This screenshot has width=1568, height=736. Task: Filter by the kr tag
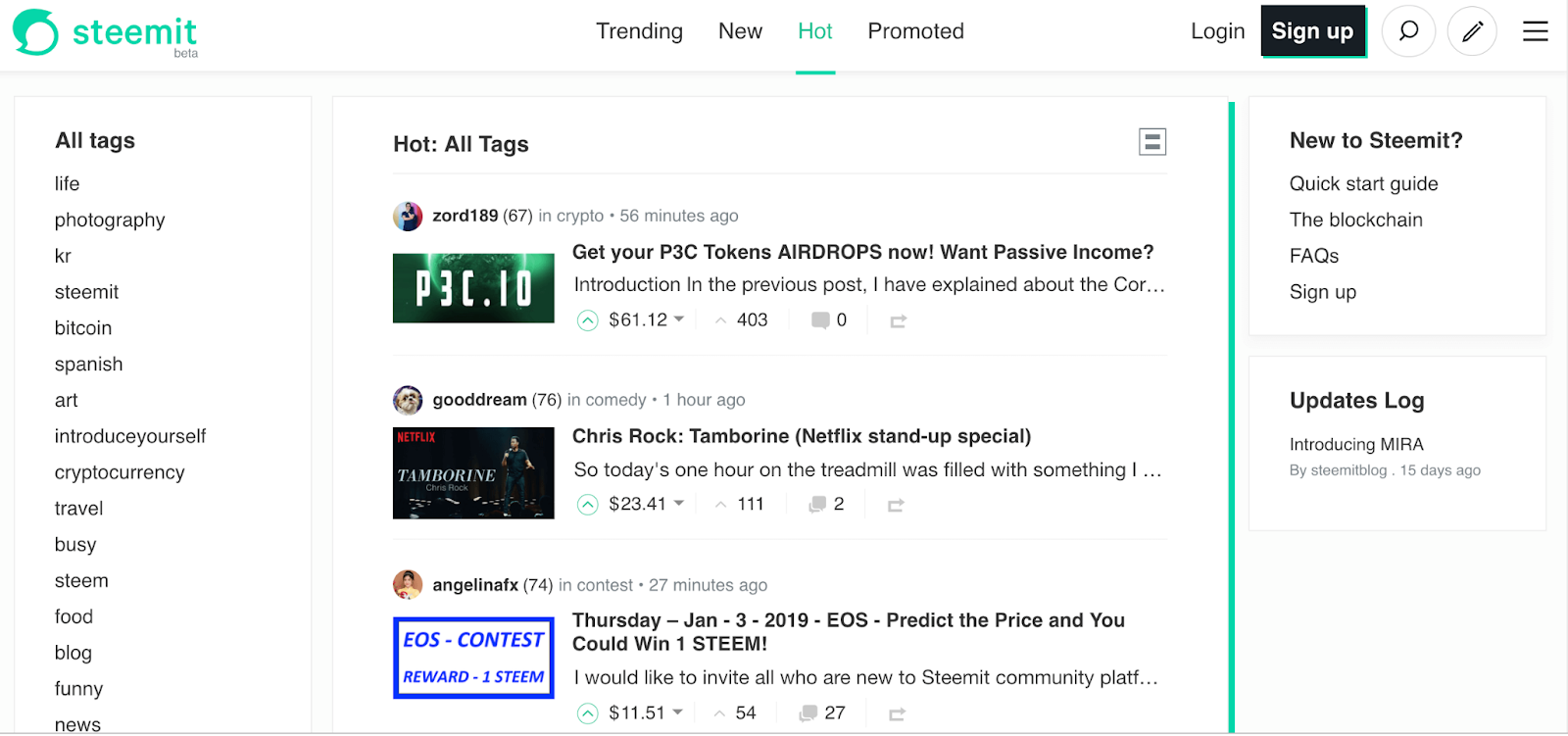(63, 257)
